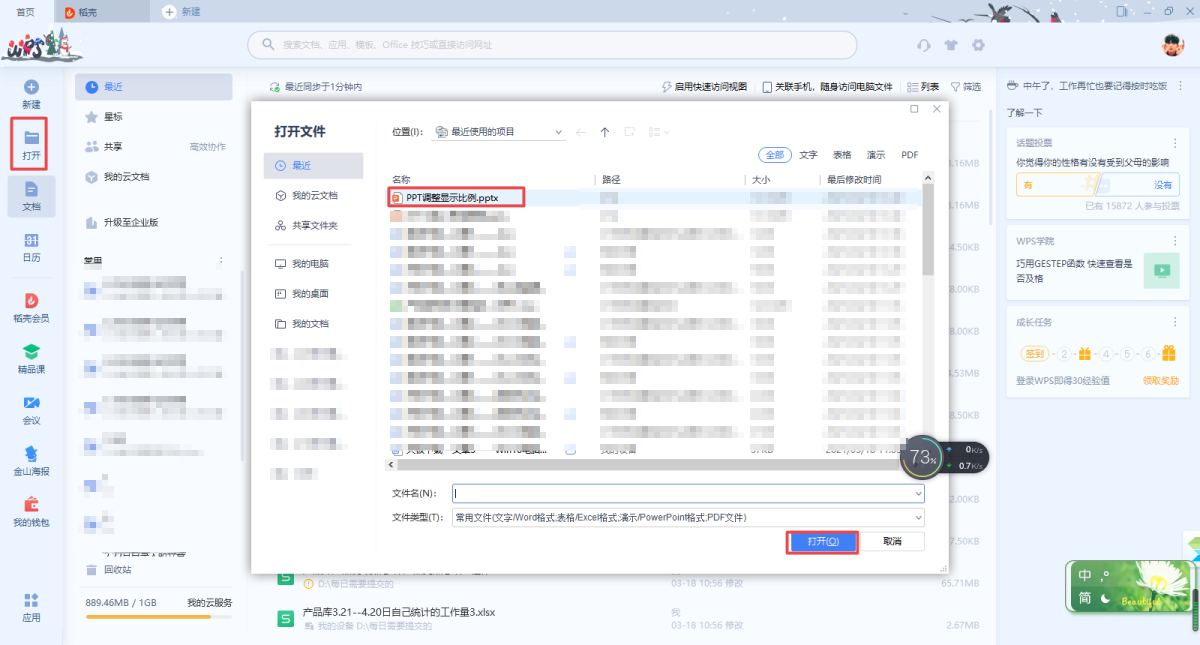Open 金山海报 from the left sidebar
Viewport: 1200px width, 645px height.
31,453
